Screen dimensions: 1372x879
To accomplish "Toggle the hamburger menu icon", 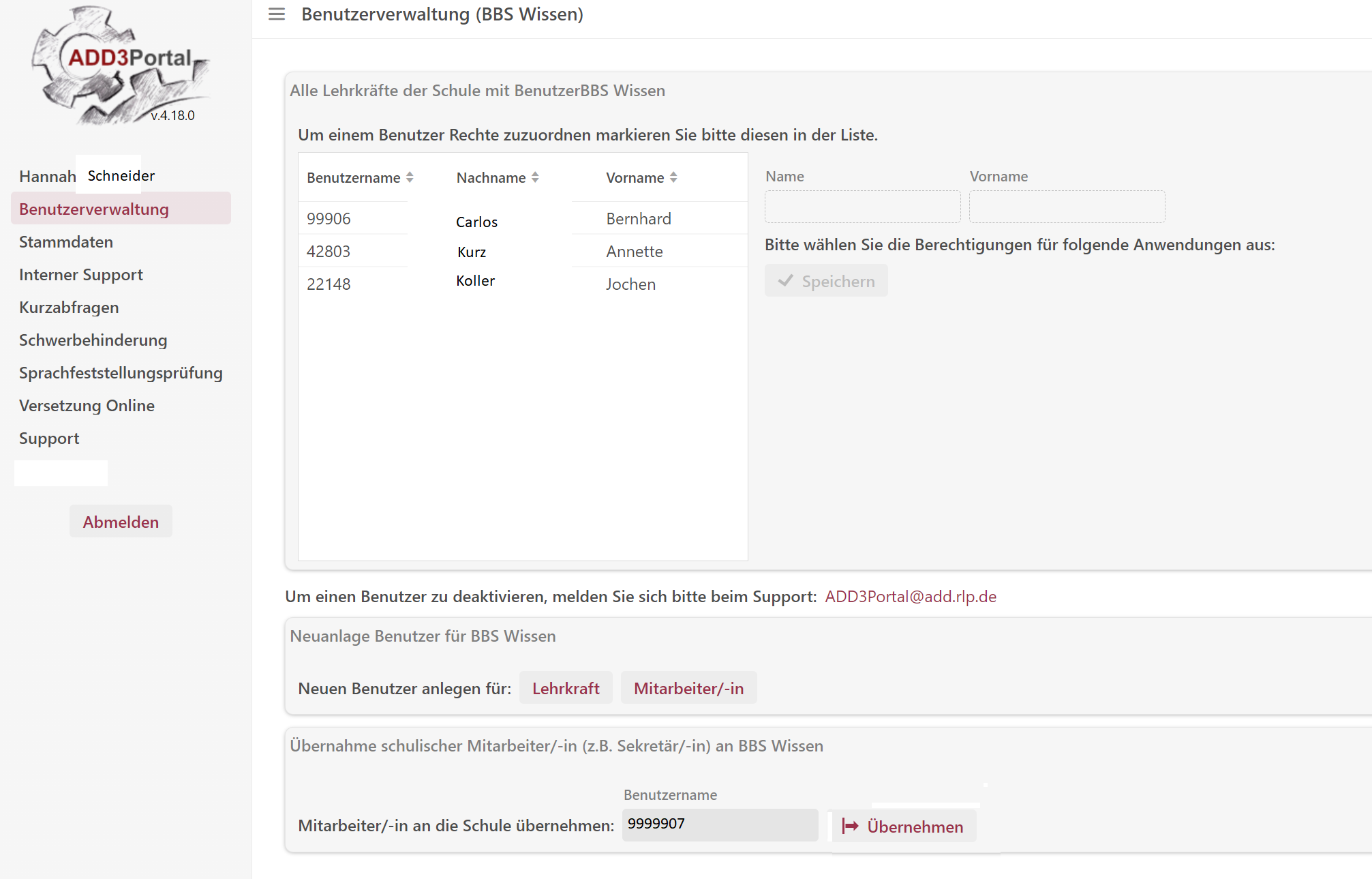I will pyautogui.click(x=276, y=14).
